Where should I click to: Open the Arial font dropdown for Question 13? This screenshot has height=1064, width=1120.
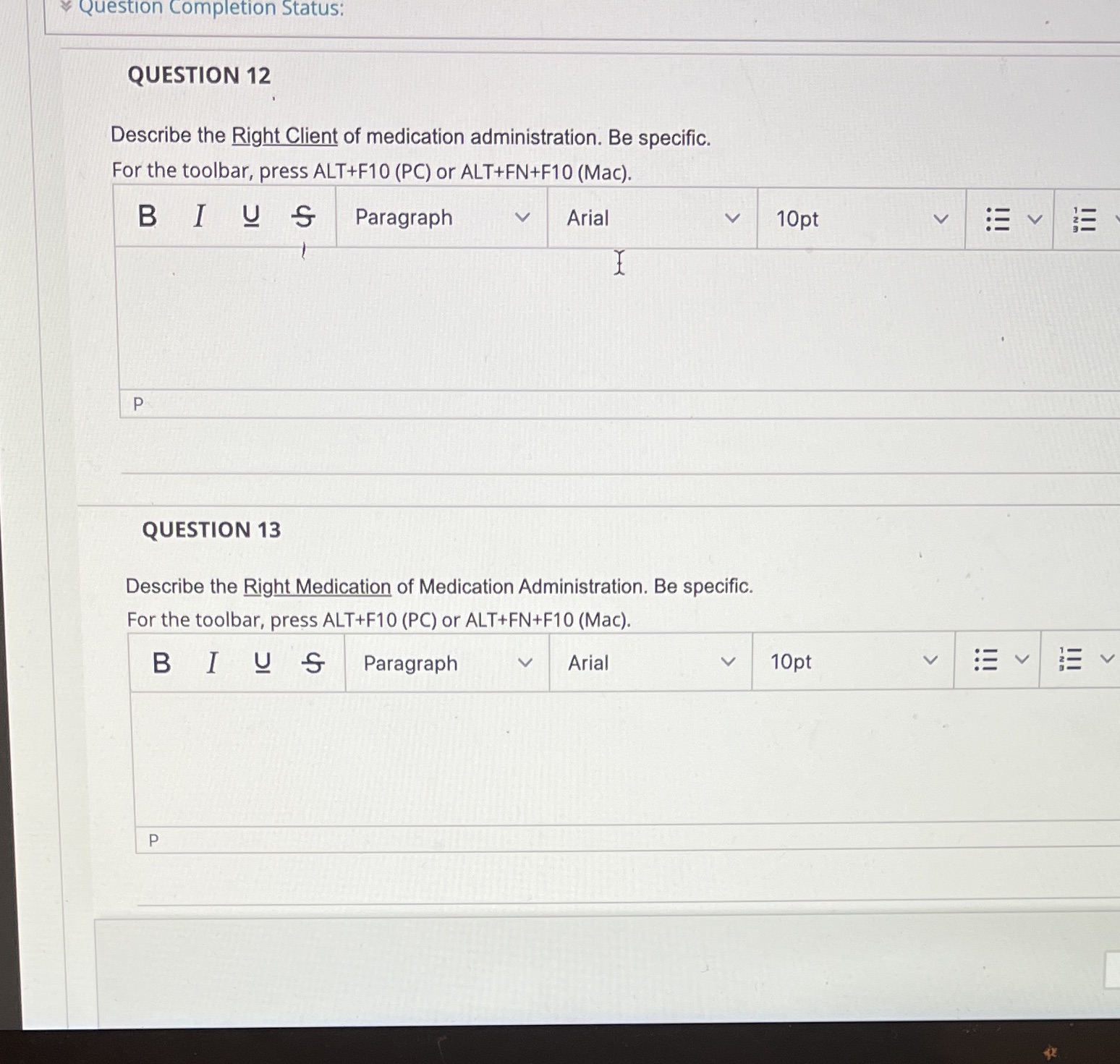649,663
